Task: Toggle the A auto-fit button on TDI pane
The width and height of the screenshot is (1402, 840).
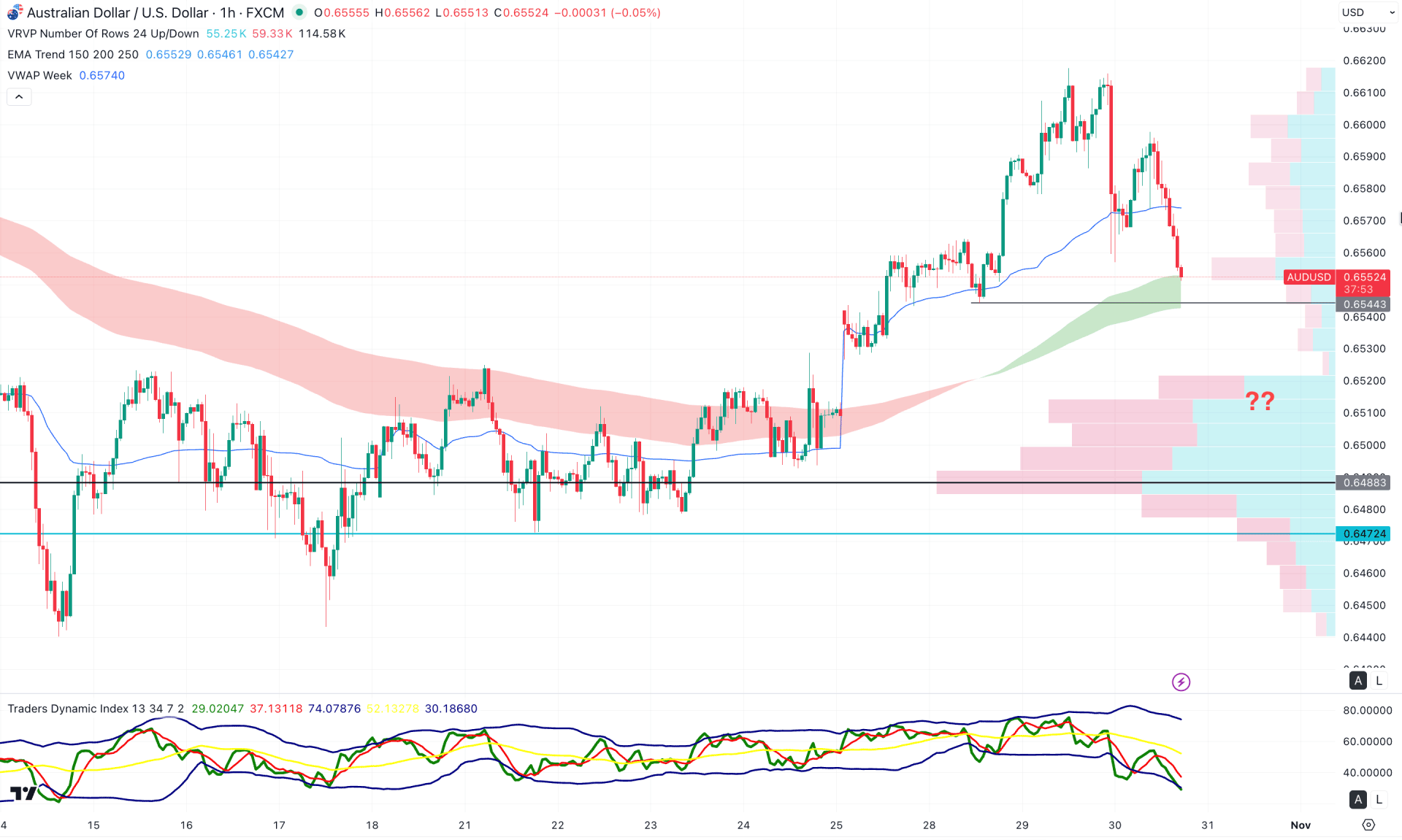Action: pyautogui.click(x=1357, y=799)
